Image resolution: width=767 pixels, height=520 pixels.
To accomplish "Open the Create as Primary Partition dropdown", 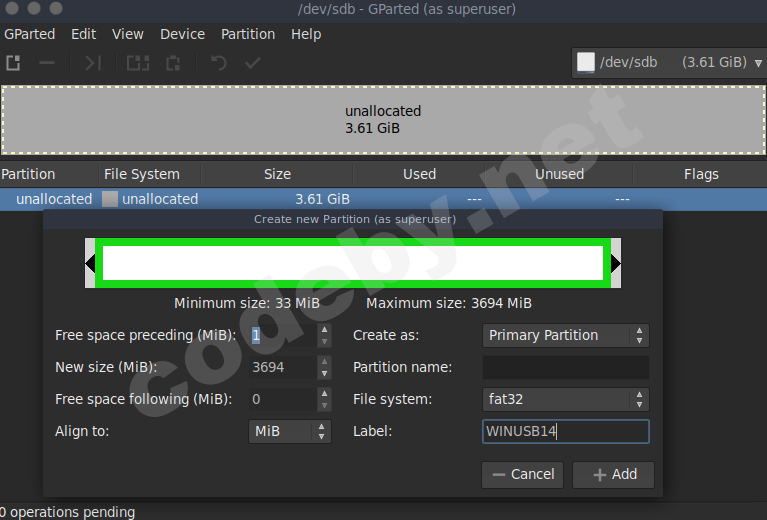I will point(565,335).
